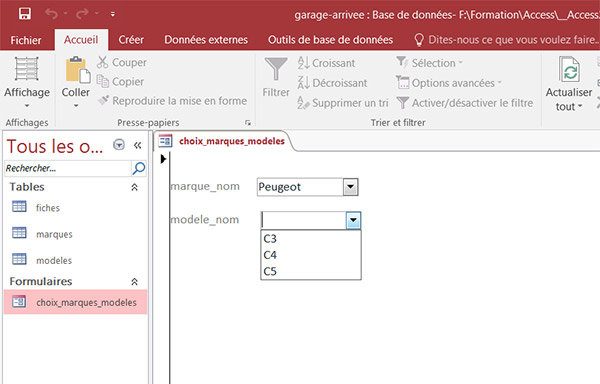Click the modele_nom dropdown arrow
This screenshot has width=600, height=384.
coord(353,220)
